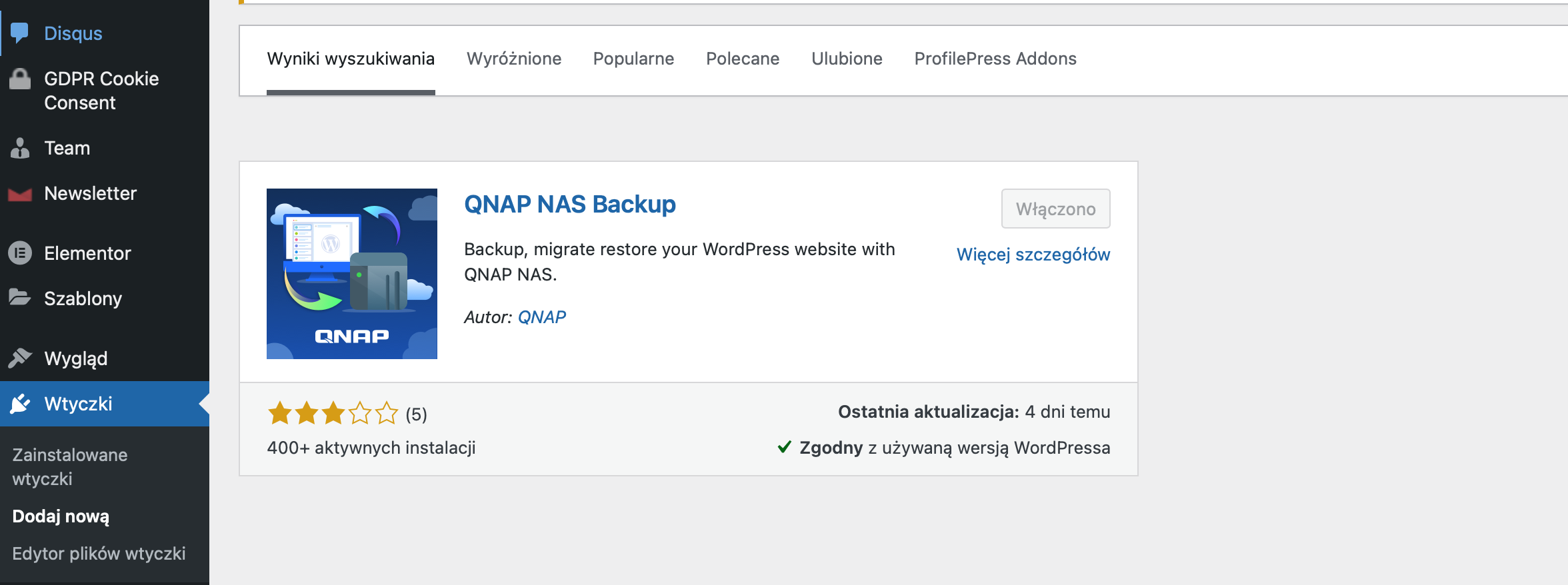Image resolution: width=1568 pixels, height=585 pixels.
Task: Click the QNAP NAS Backup title link
Action: (569, 205)
